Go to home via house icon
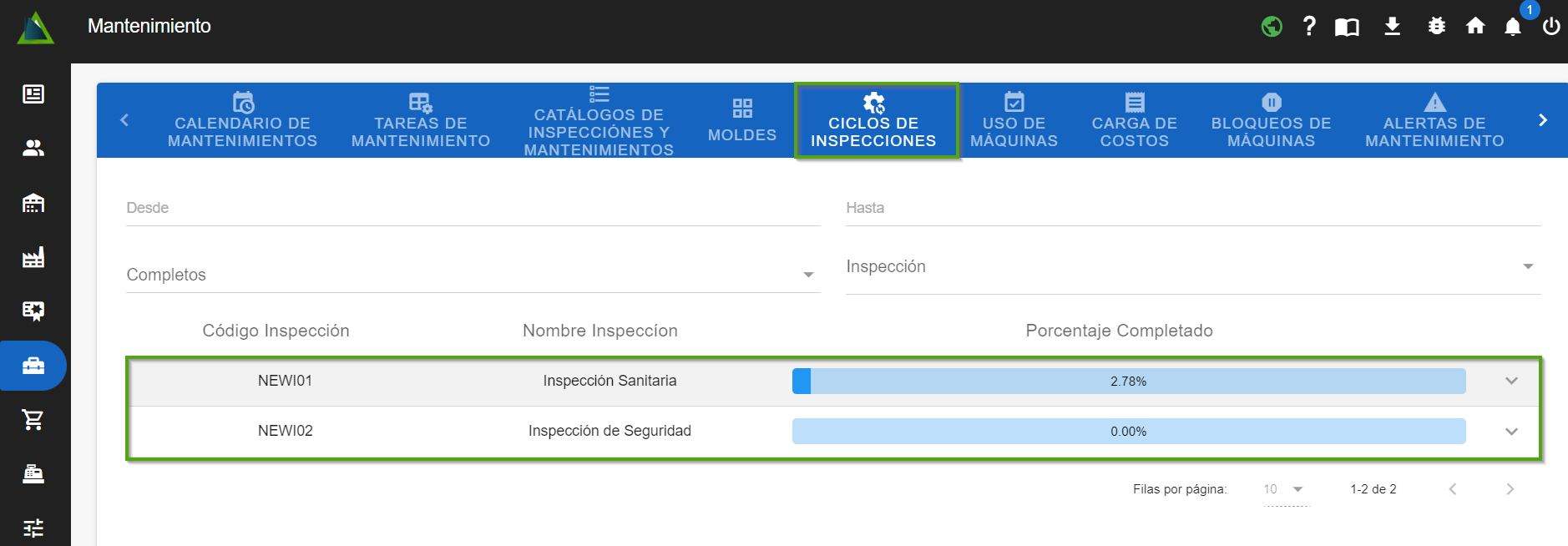Image resolution: width=1568 pixels, height=546 pixels. [1475, 27]
